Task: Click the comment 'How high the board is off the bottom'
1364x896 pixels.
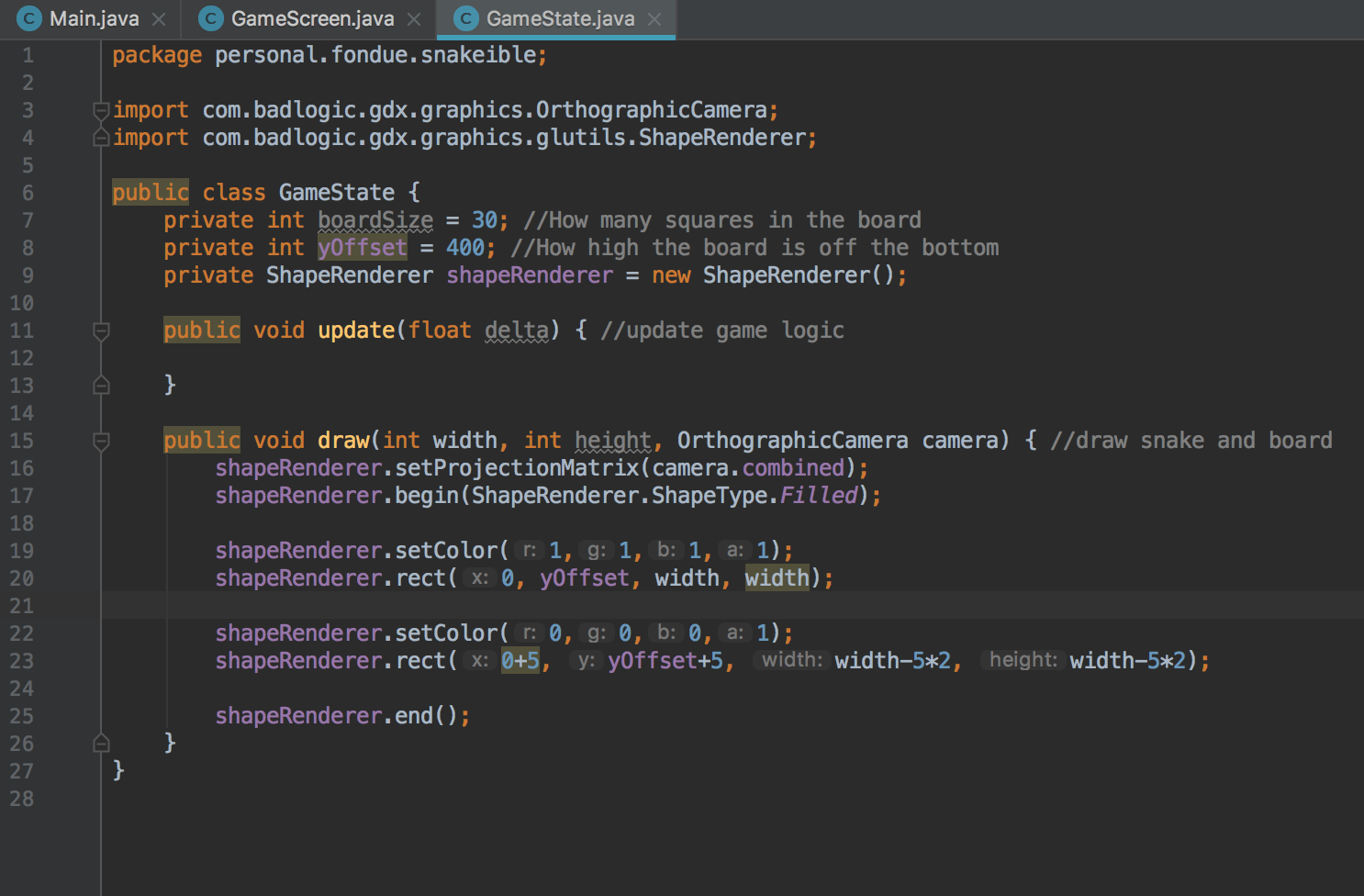Action: [755, 248]
